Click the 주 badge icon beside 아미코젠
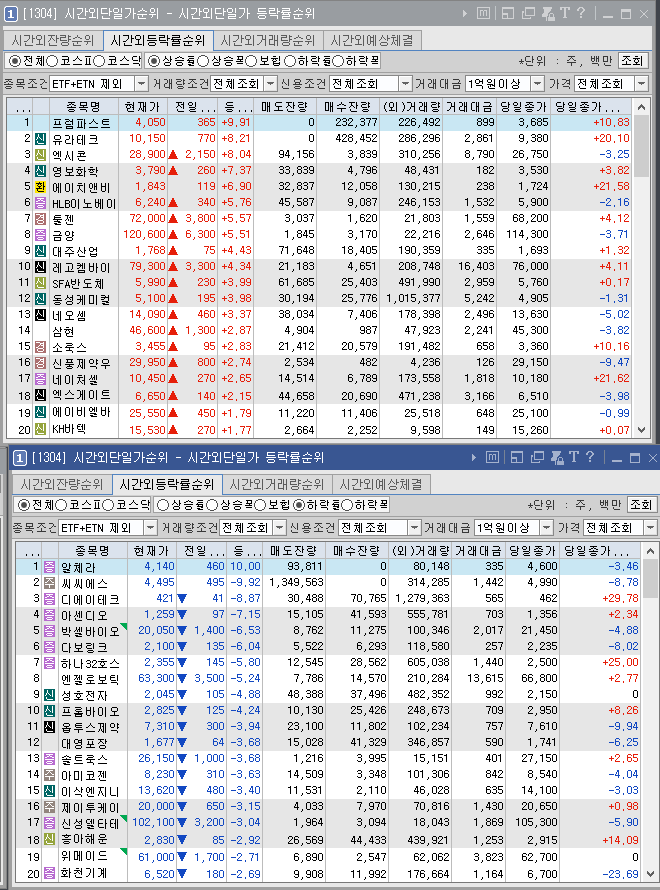Viewport: 660px width, 890px height. [49, 774]
